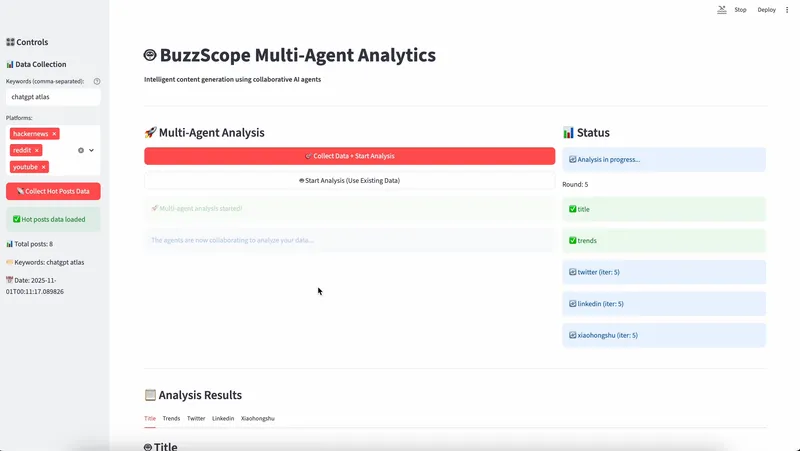Viewport: 800px width, 451px height.
Task: Open the three-dot main menu
Action: tap(787, 10)
